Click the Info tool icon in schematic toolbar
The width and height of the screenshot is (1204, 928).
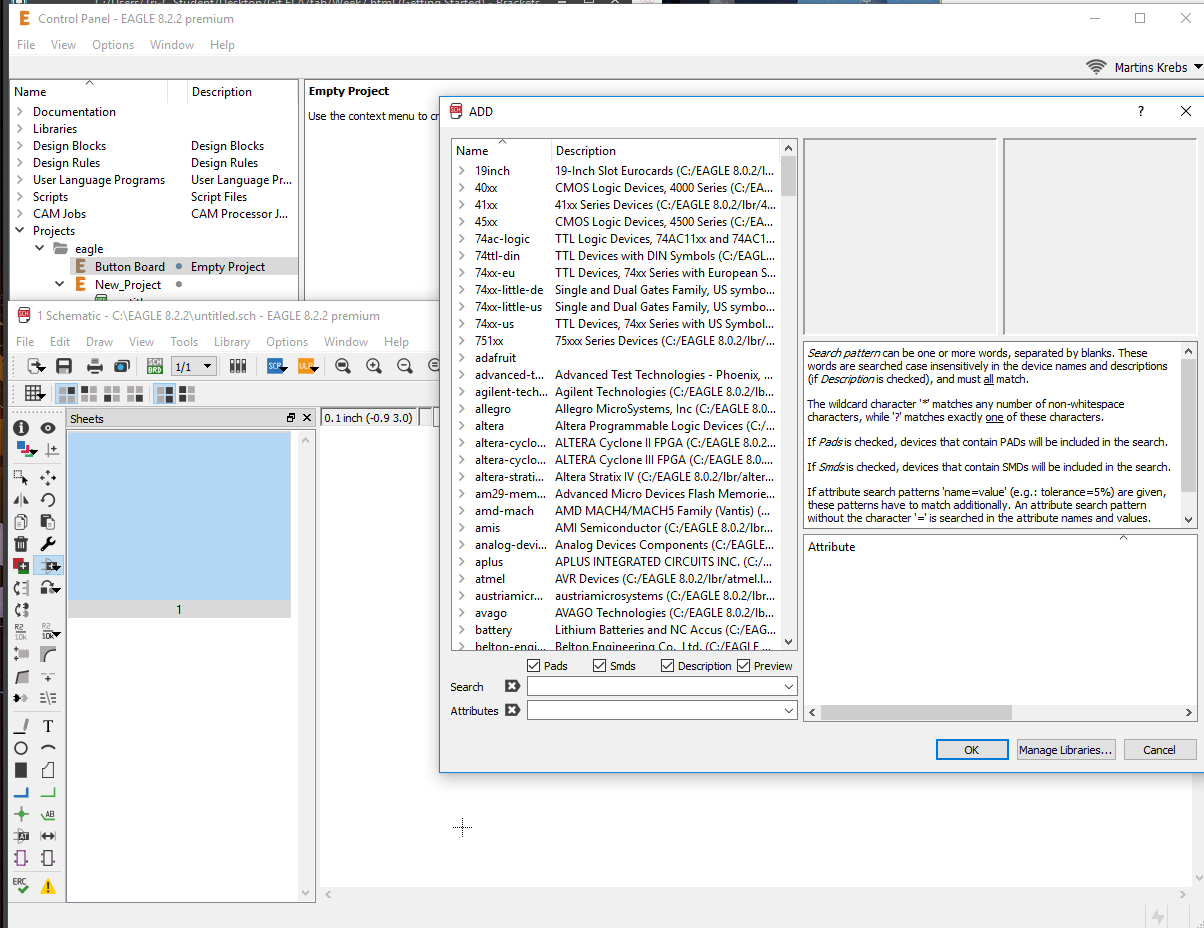(x=21, y=428)
